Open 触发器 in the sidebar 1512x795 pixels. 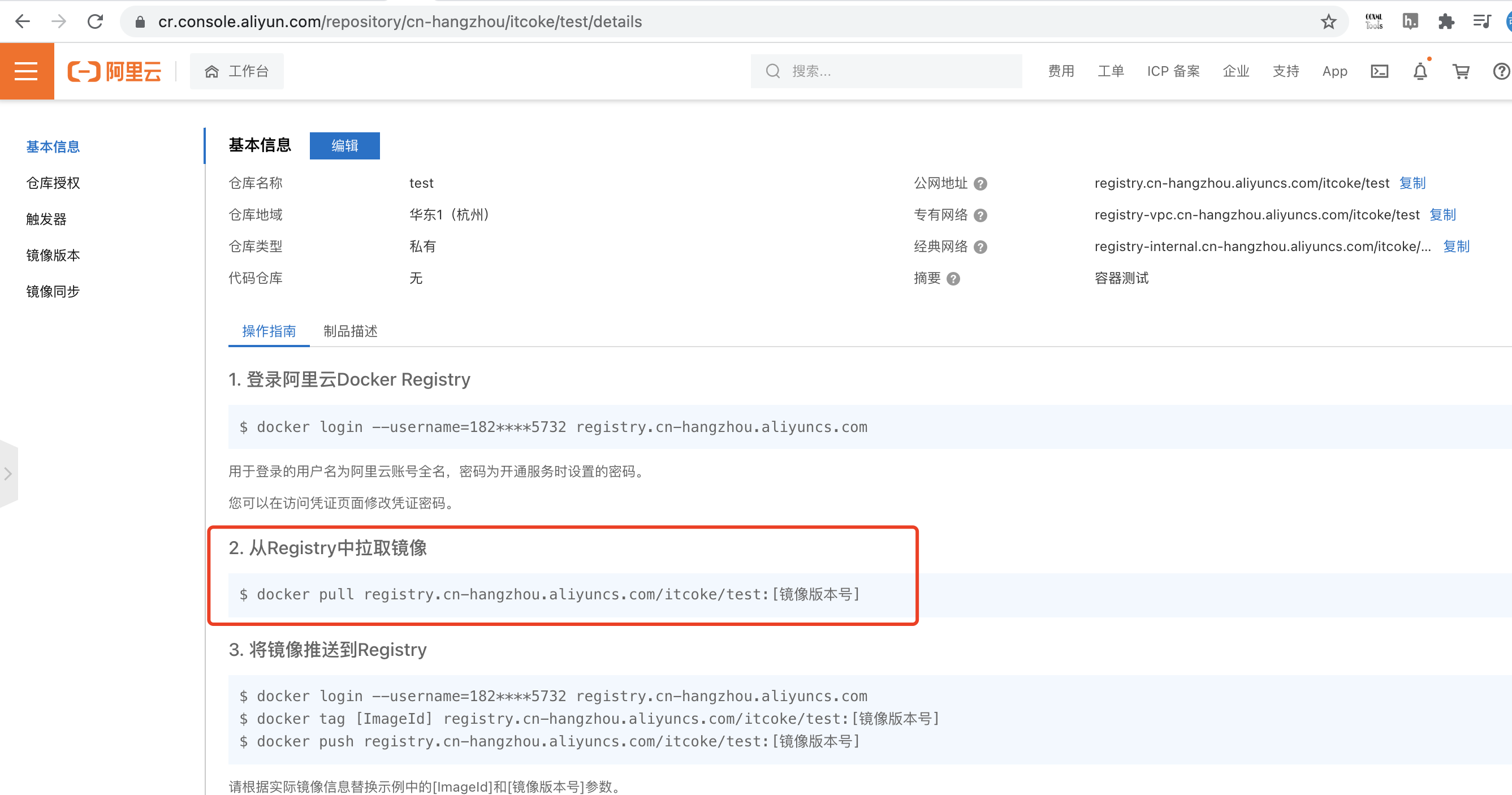click(46, 219)
